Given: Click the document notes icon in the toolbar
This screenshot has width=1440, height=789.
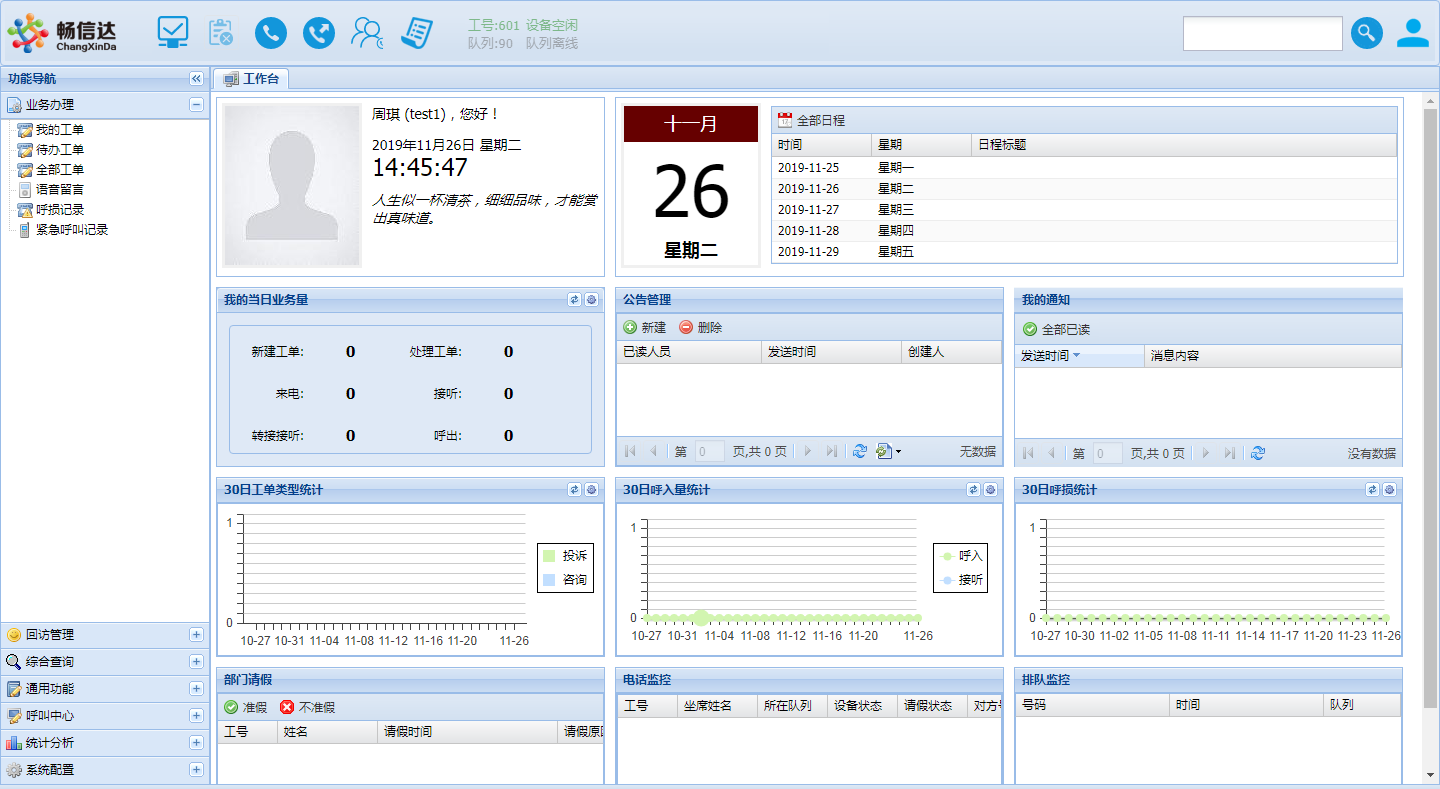Looking at the screenshot, I should click(x=417, y=33).
